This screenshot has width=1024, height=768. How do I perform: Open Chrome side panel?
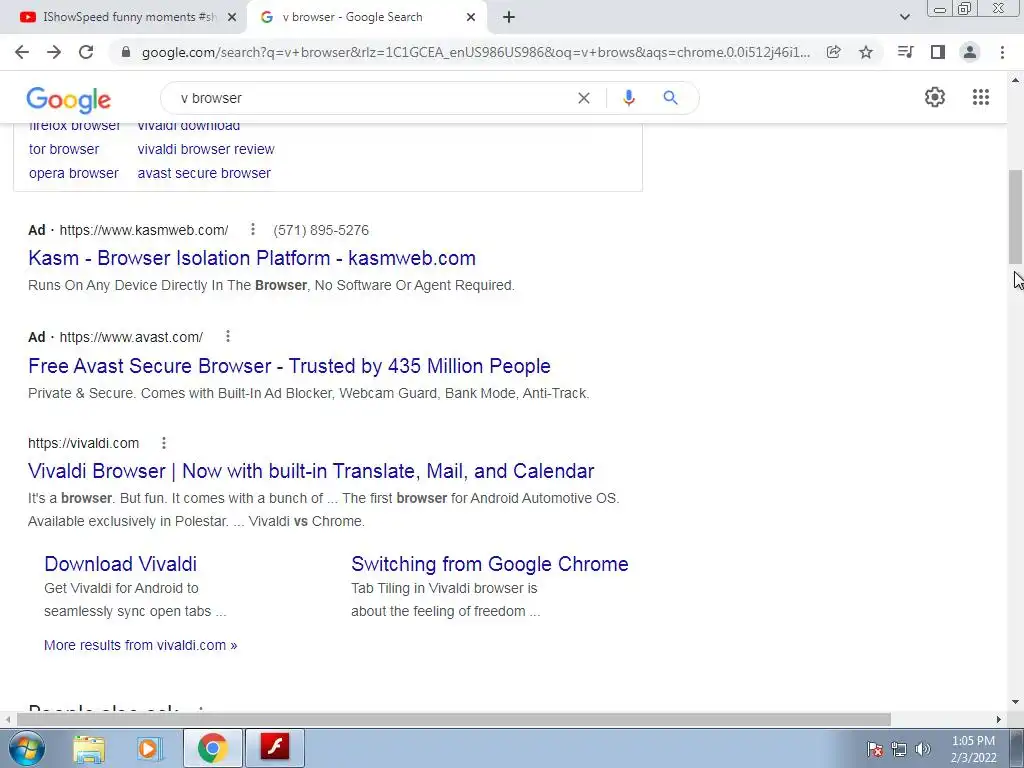[938, 52]
